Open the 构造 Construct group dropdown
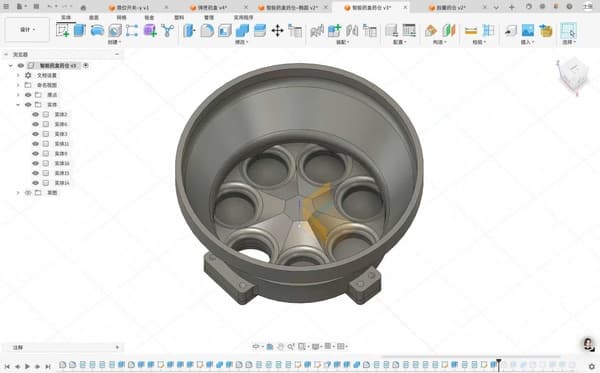Screen dimensions: 600x373 point(439,42)
